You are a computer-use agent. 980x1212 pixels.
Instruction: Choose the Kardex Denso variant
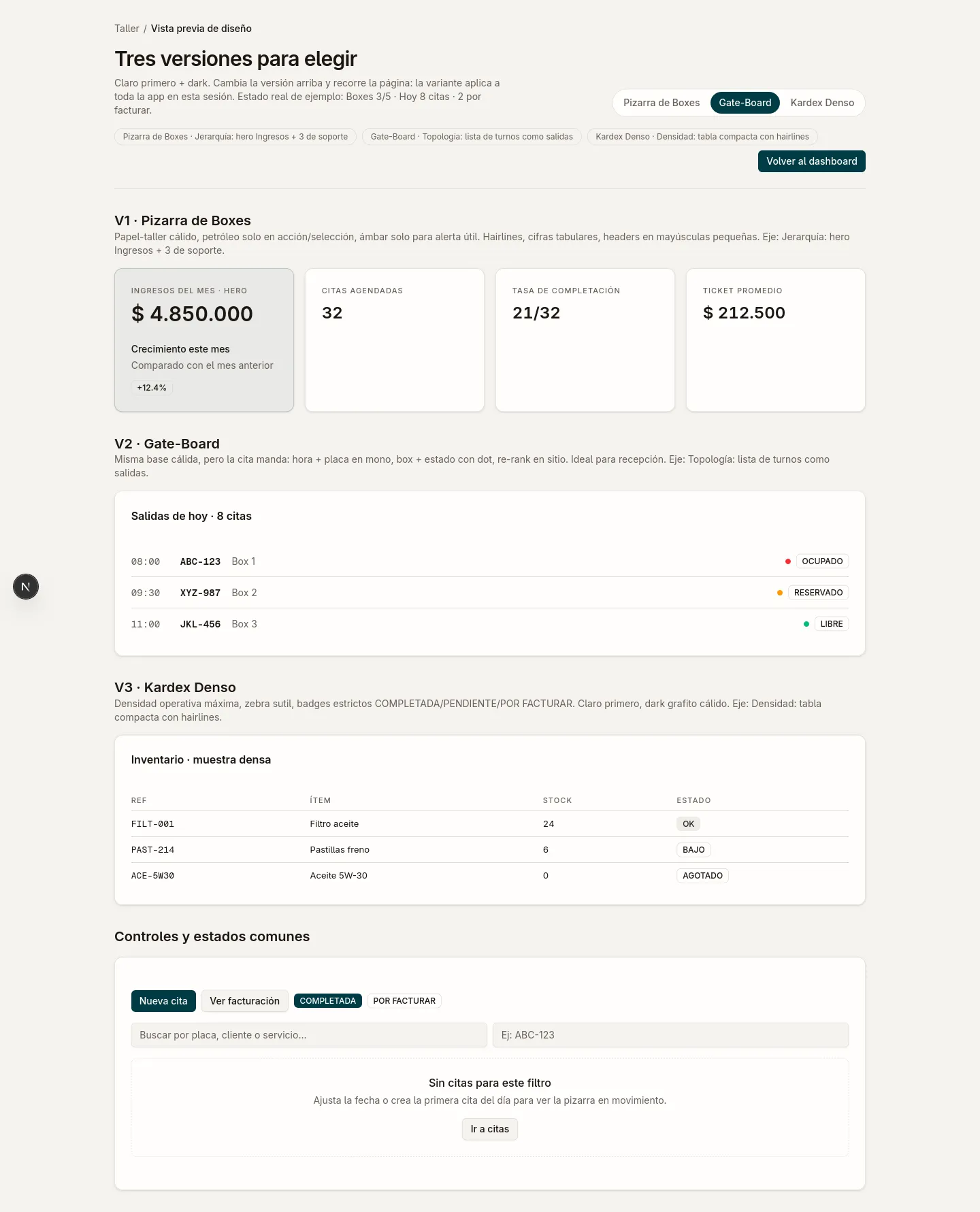coord(822,103)
